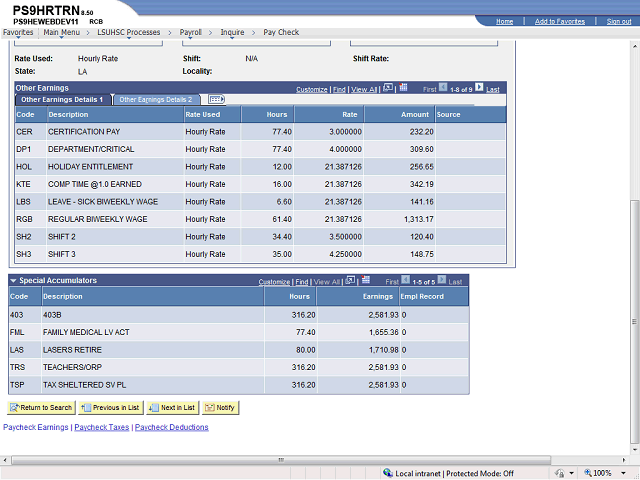Click the horizontal scrollbar thumb
Screen dimensions: 640x480
(x=281, y=460)
